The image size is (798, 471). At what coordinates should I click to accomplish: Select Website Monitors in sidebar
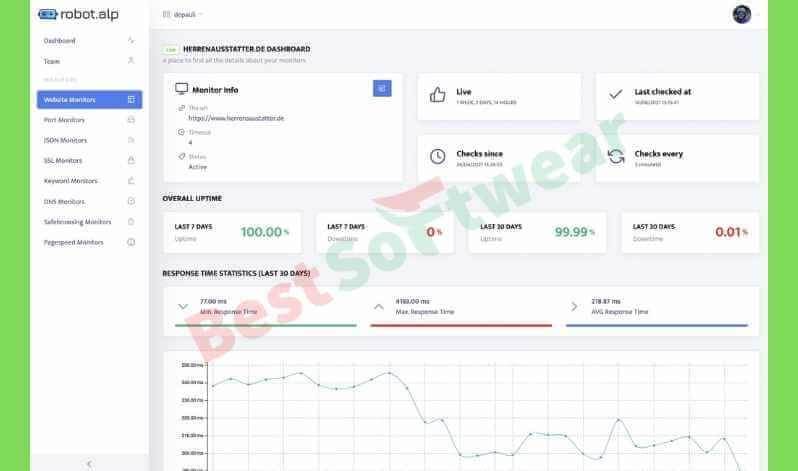[x=89, y=99]
